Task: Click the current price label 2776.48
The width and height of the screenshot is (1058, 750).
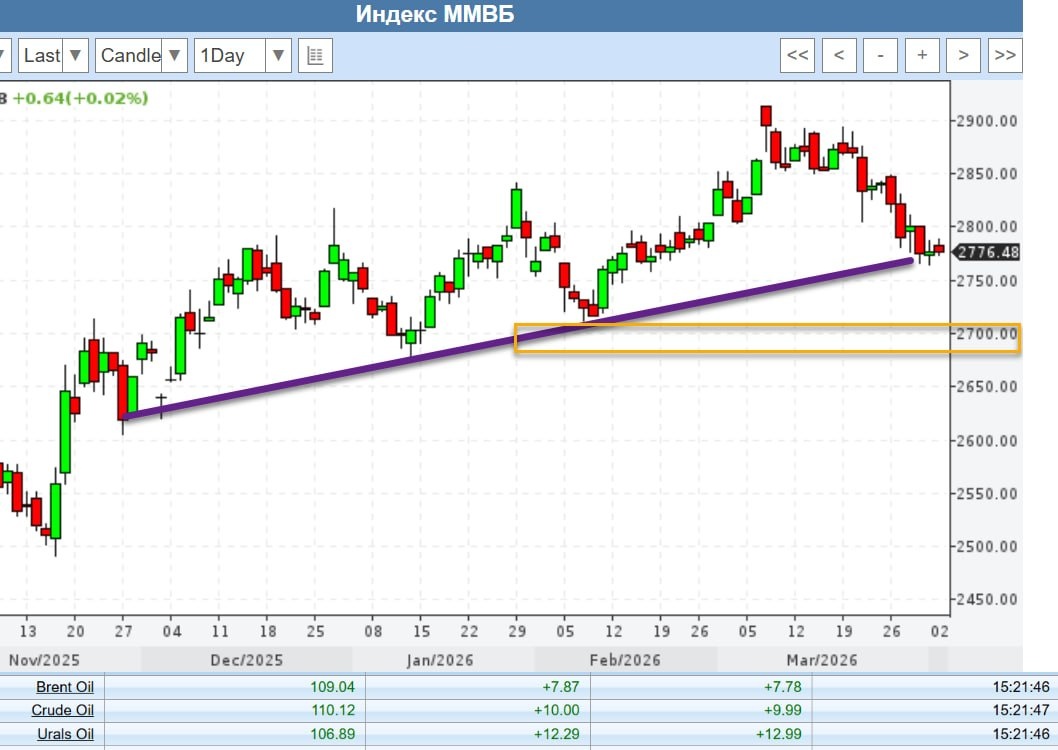Action: 986,252
